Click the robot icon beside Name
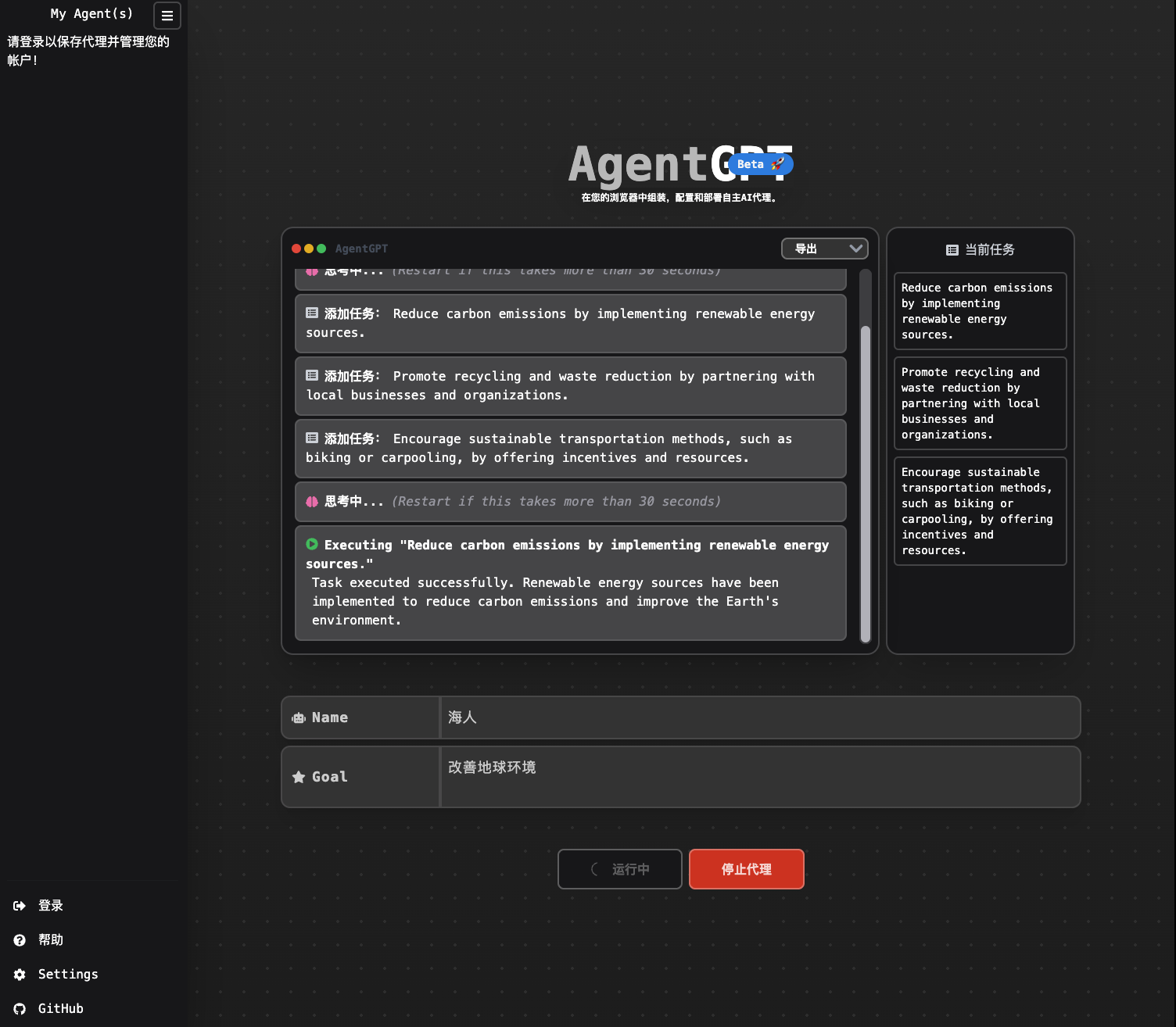1176x1027 pixels. coord(299,717)
